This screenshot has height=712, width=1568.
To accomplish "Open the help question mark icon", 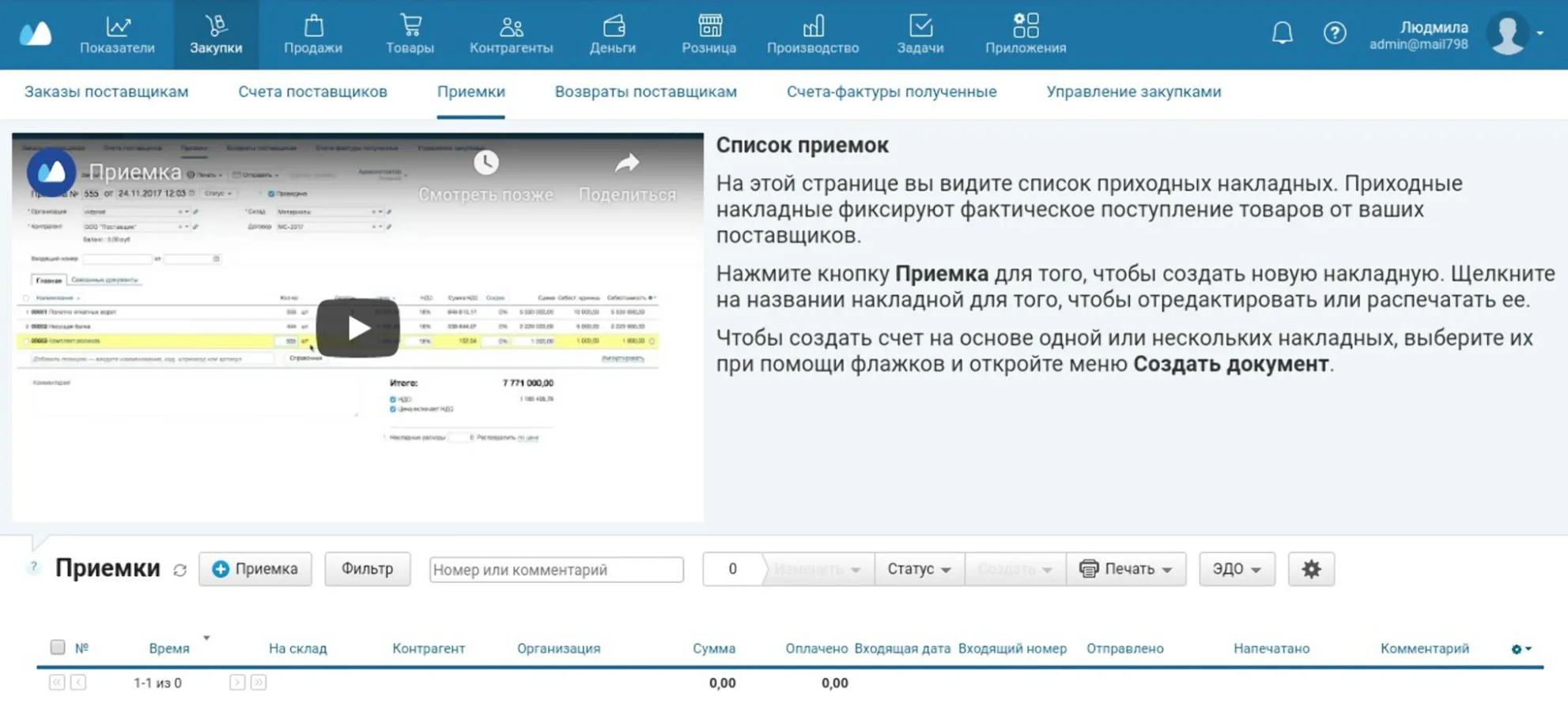I will pos(1335,33).
